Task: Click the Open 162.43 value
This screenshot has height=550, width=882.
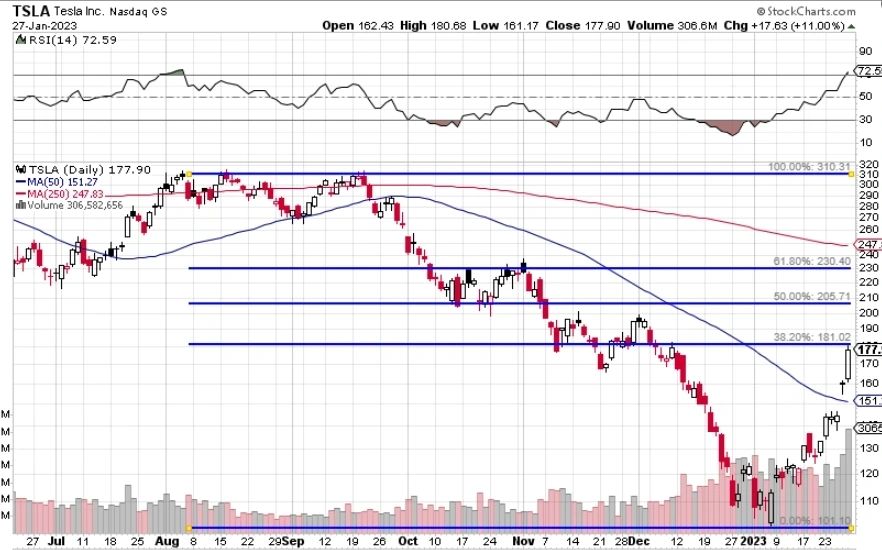Action: [358, 26]
